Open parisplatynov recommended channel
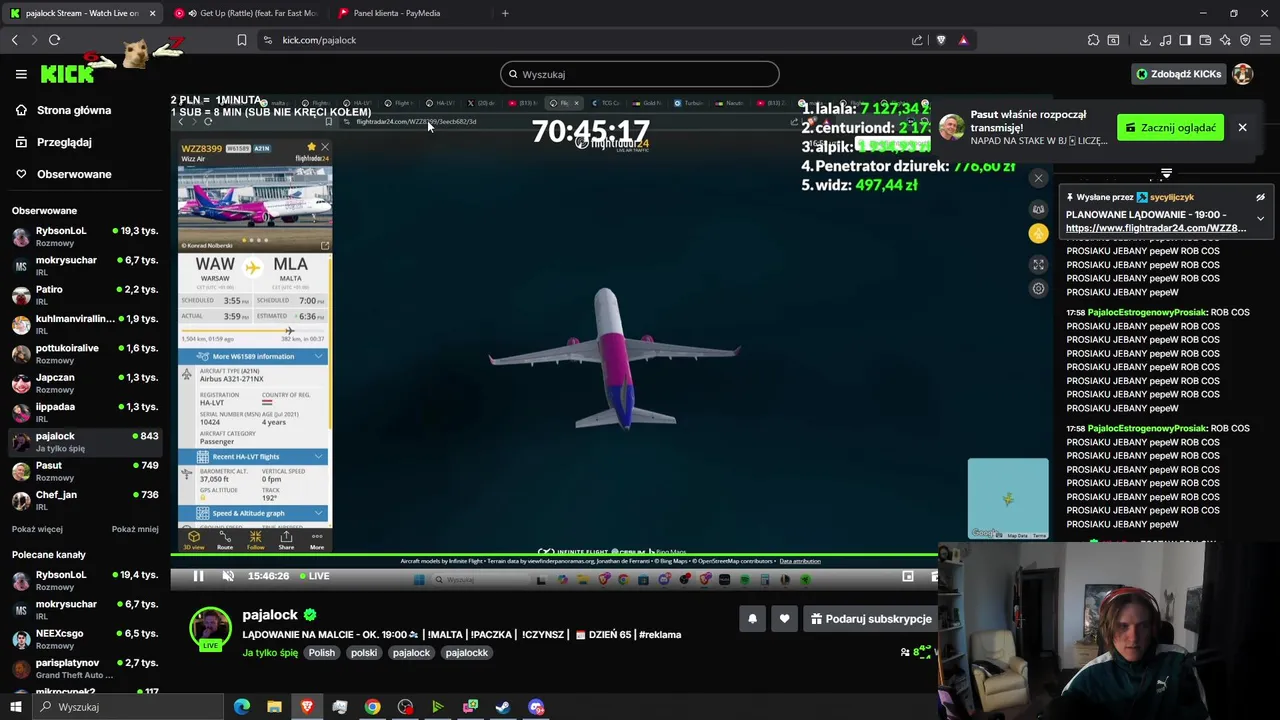This screenshot has width=1280, height=720. [x=85, y=668]
